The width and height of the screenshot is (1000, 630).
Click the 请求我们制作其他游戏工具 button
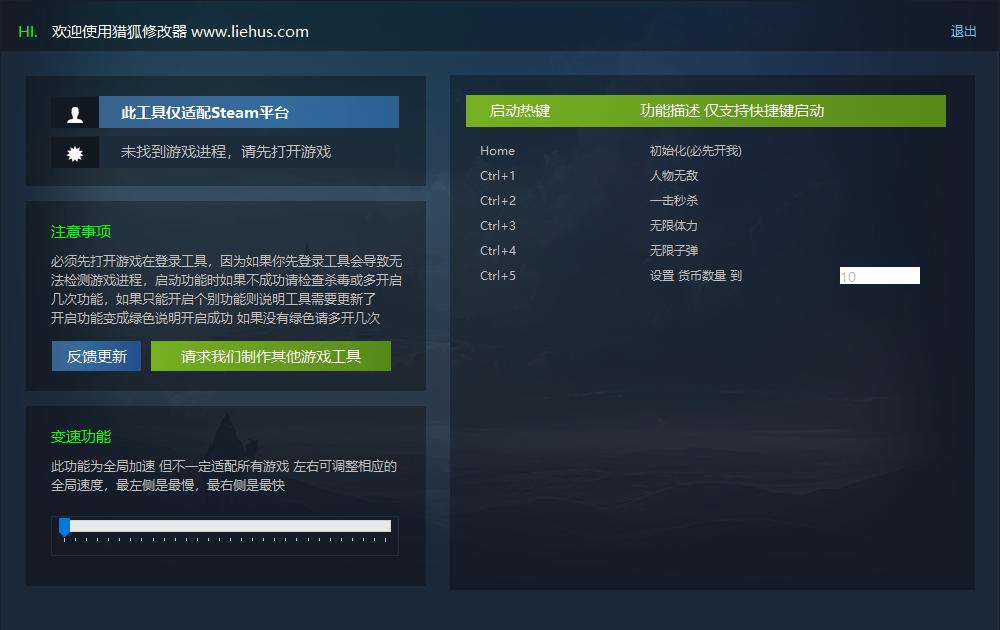coord(271,356)
